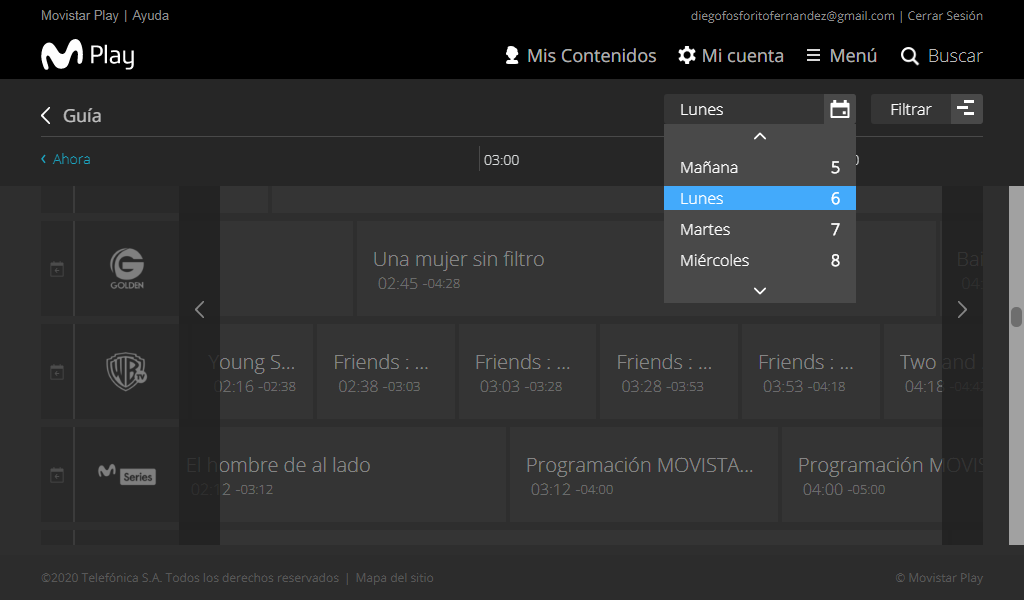Open Friends episode starting 03:28

point(669,371)
